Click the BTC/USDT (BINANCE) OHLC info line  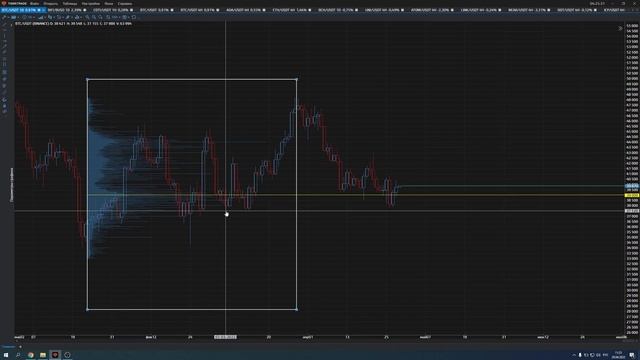73,24
